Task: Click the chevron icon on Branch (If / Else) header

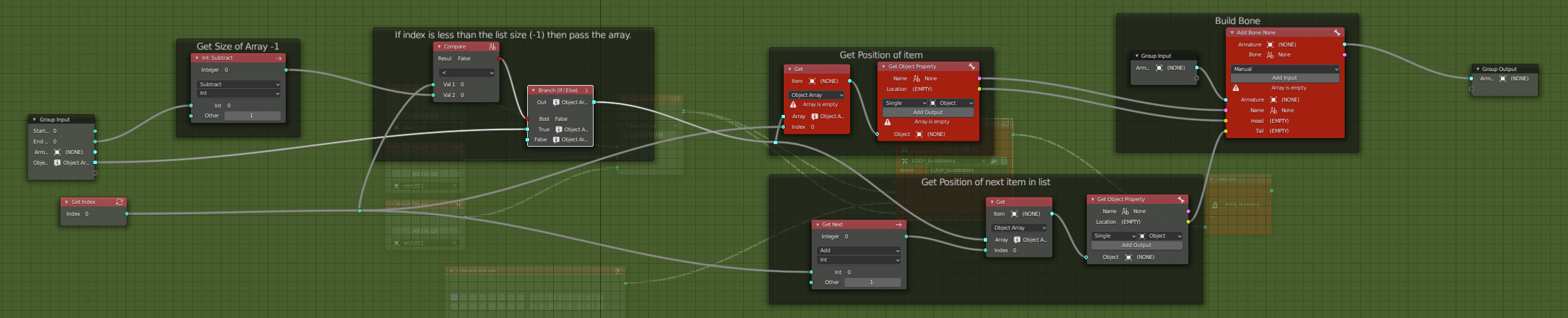Action: [x=586, y=90]
